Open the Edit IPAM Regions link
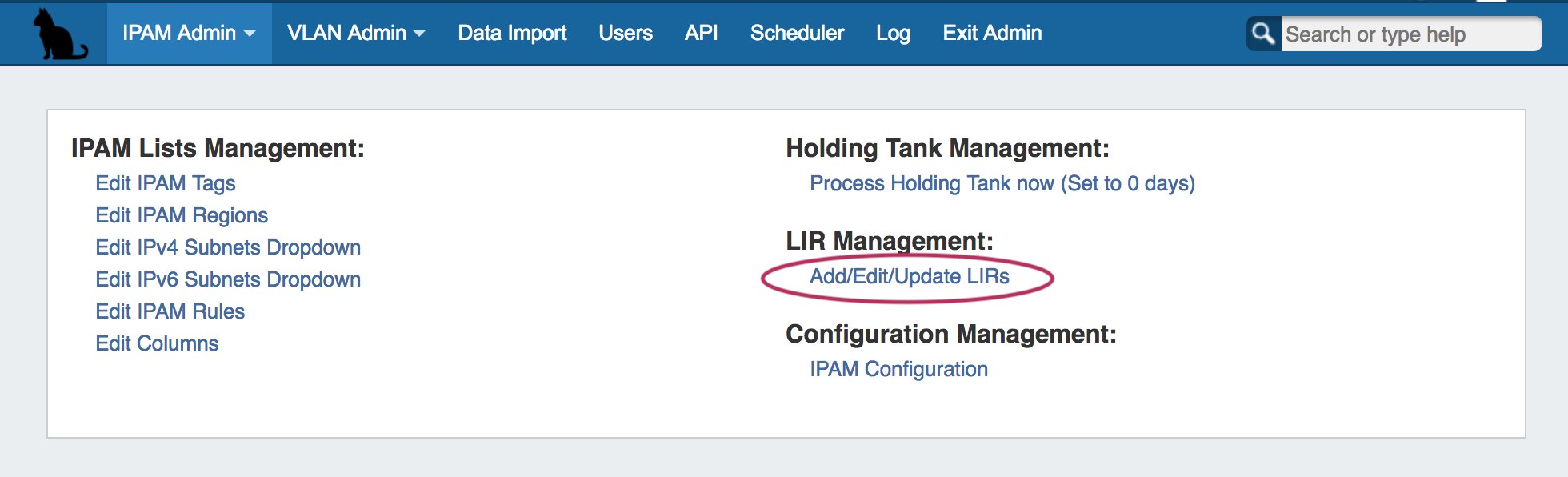Viewport: 1568px width, 477px height. 182,215
